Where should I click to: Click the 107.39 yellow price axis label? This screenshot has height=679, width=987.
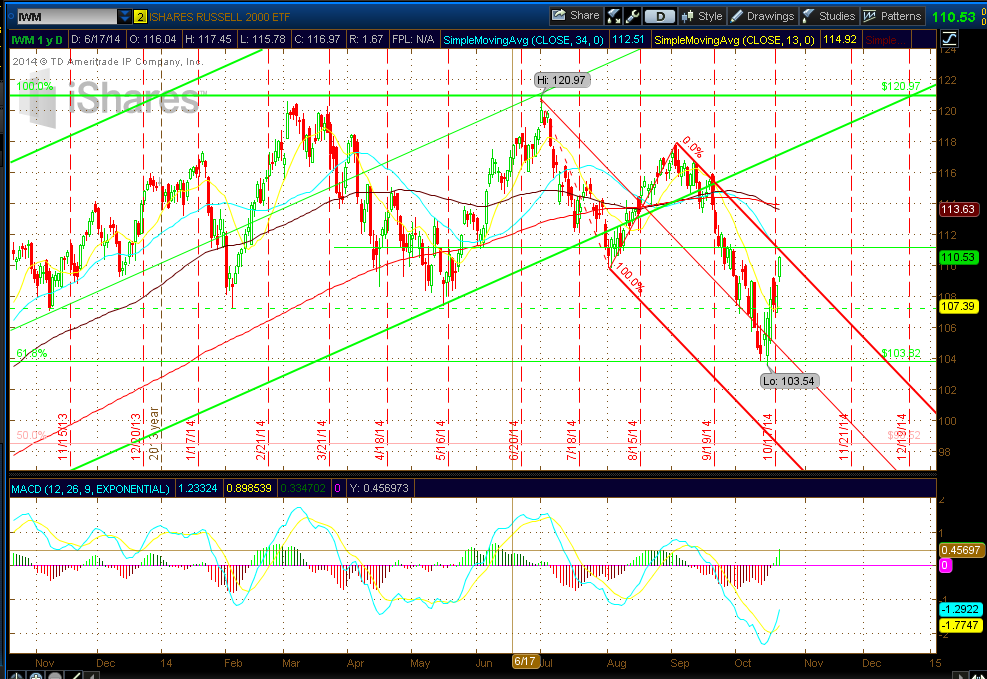click(958, 306)
